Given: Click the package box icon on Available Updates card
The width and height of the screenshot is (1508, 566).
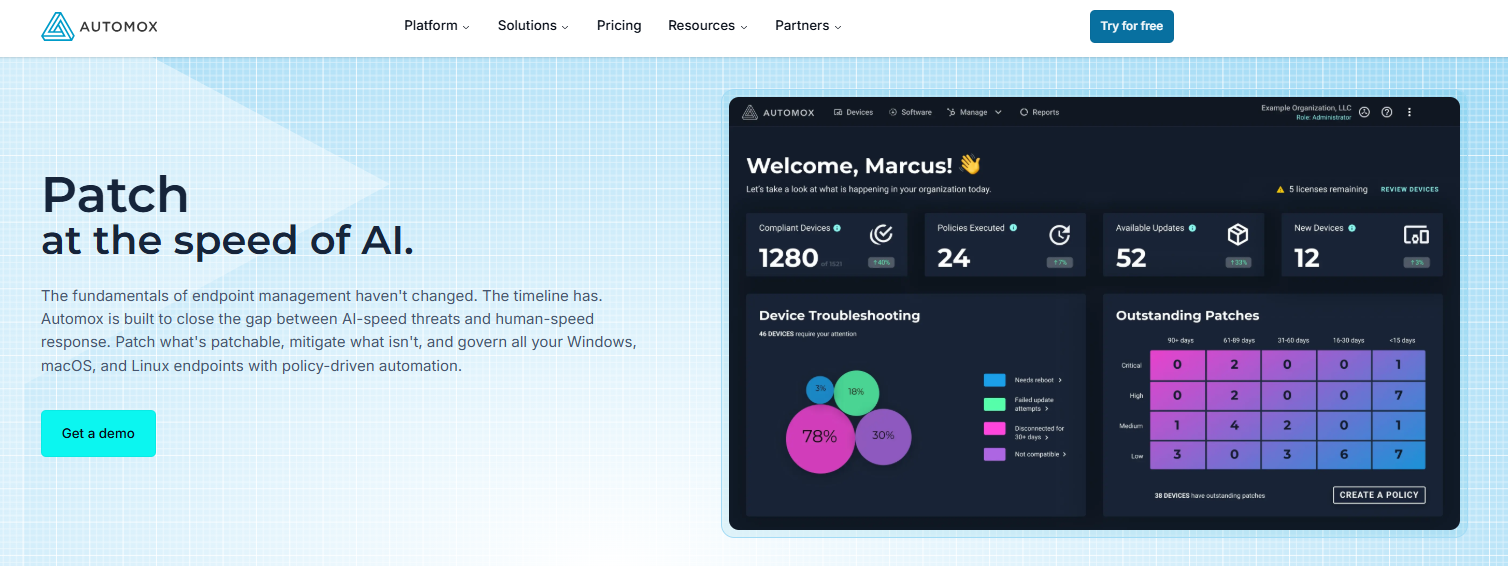Looking at the screenshot, I should coord(1238,235).
